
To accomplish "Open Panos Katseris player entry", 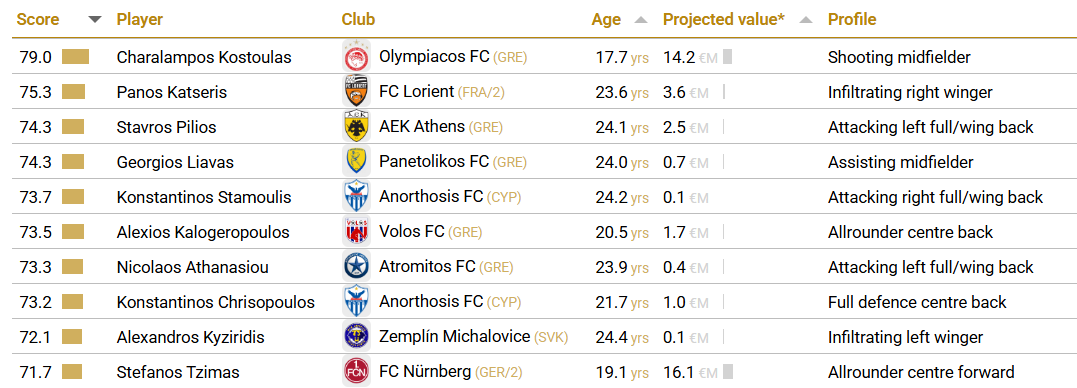I will pos(172,93).
